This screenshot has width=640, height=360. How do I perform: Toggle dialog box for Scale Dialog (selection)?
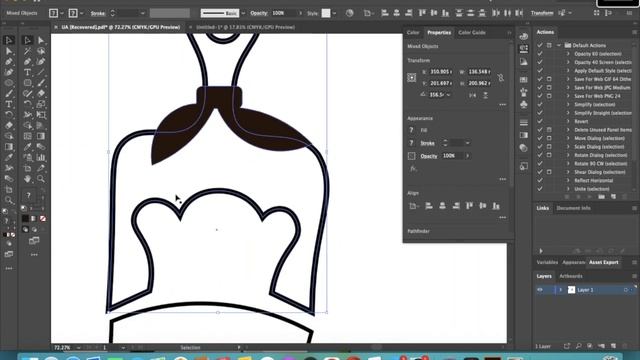(549, 147)
